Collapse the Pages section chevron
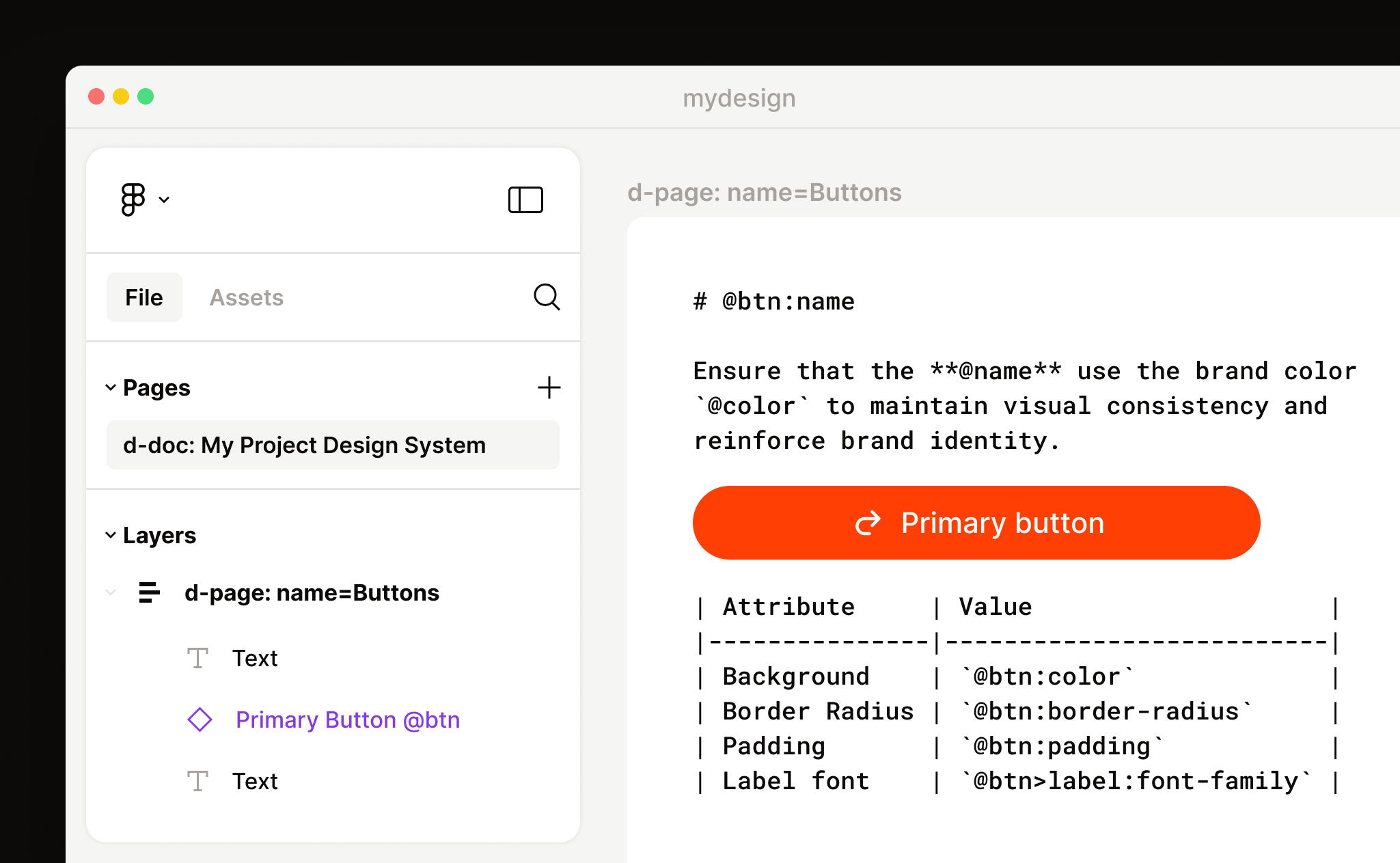 (111, 387)
